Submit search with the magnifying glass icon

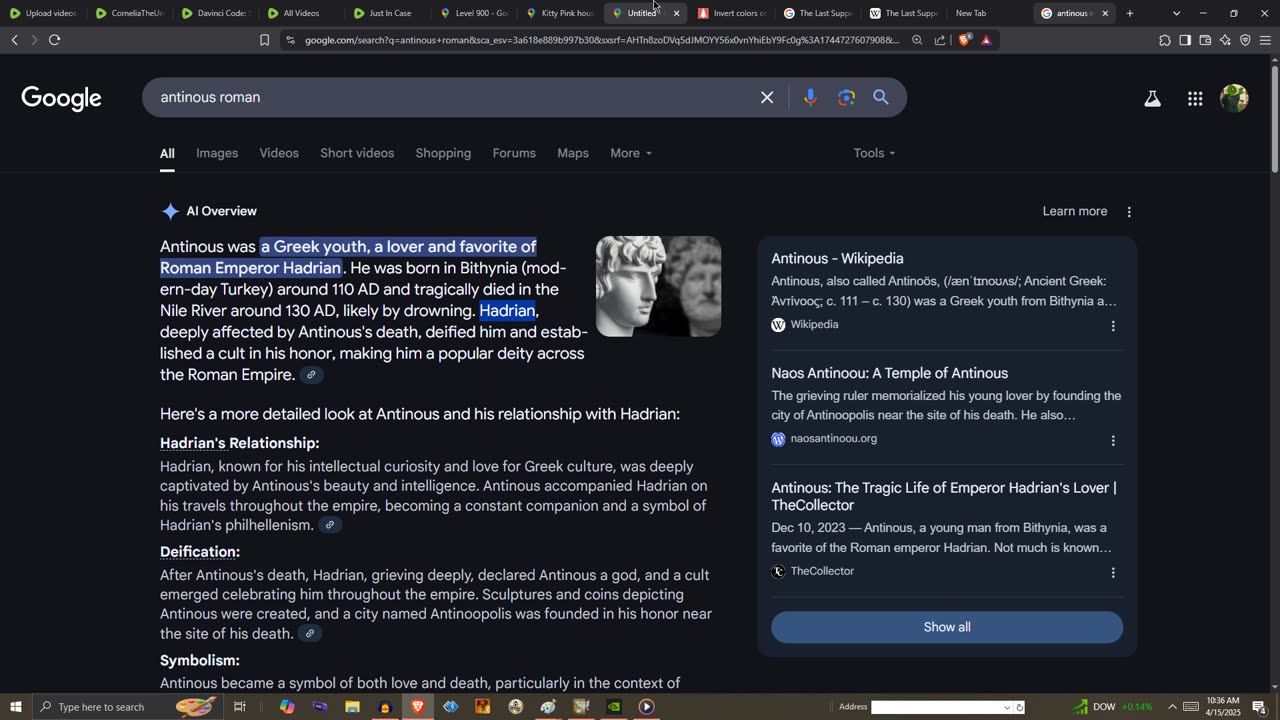[881, 97]
